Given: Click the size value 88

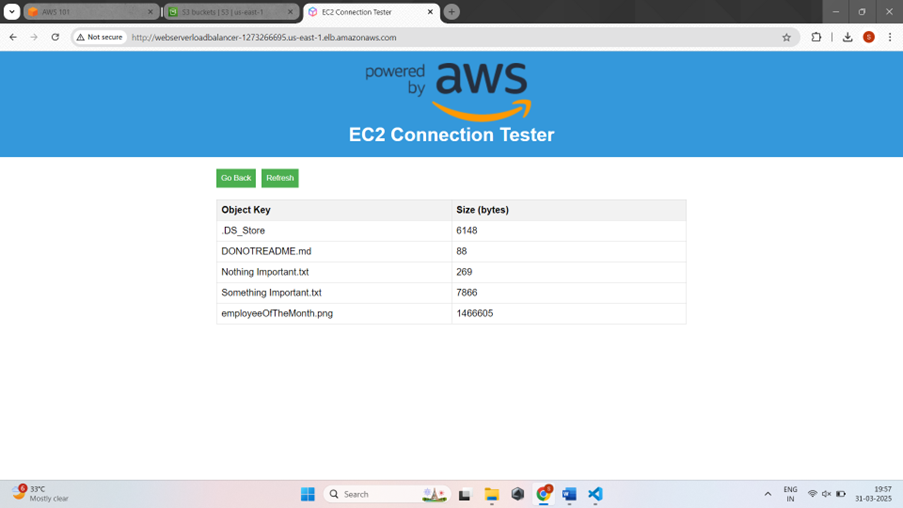Looking at the screenshot, I should point(461,251).
